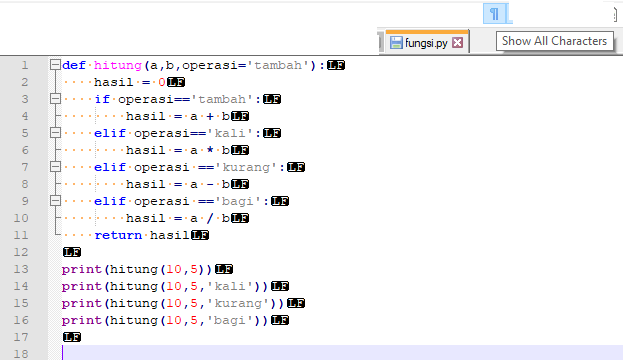The height and width of the screenshot is (360, 623).
Task: Collapse the if operasi=='tambah' block fold marker
Action: tap(55, 99)
